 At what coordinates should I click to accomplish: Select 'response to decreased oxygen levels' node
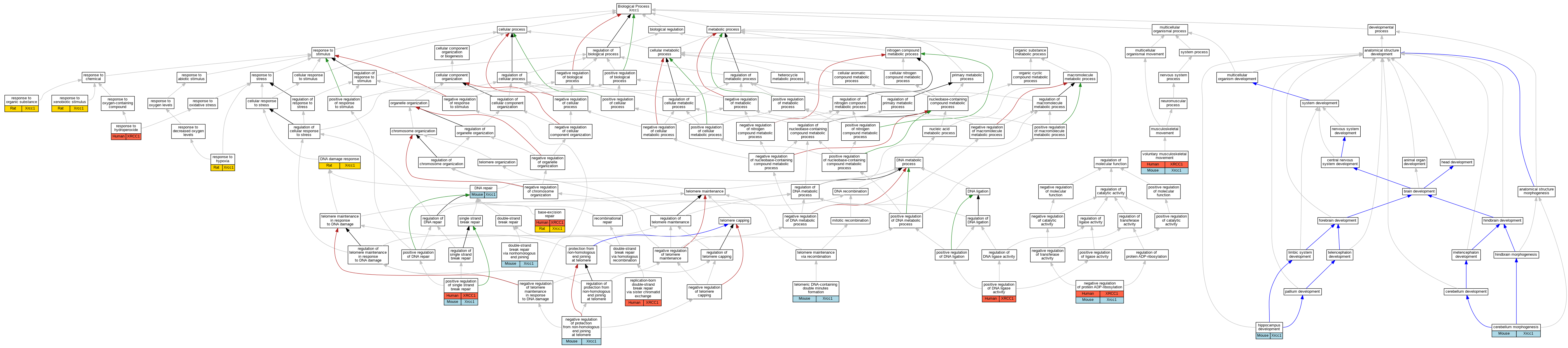(x=188, y=131)
